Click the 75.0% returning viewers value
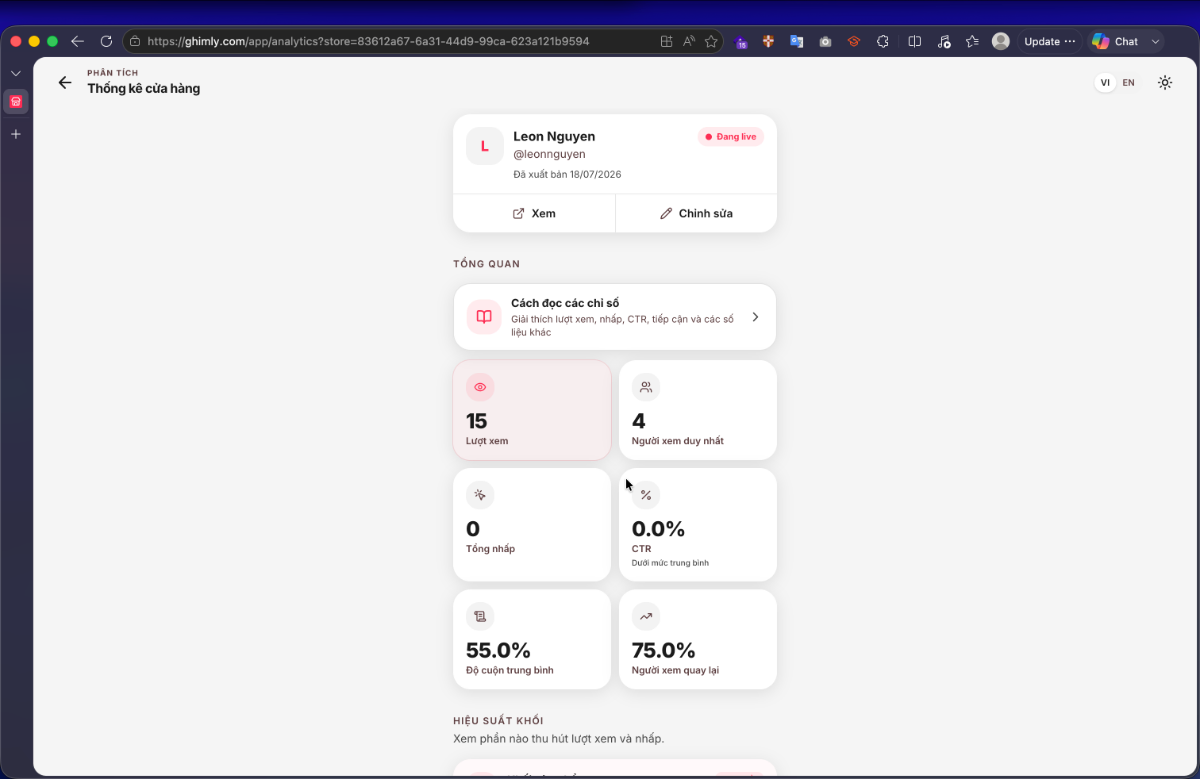 (664, 650)
